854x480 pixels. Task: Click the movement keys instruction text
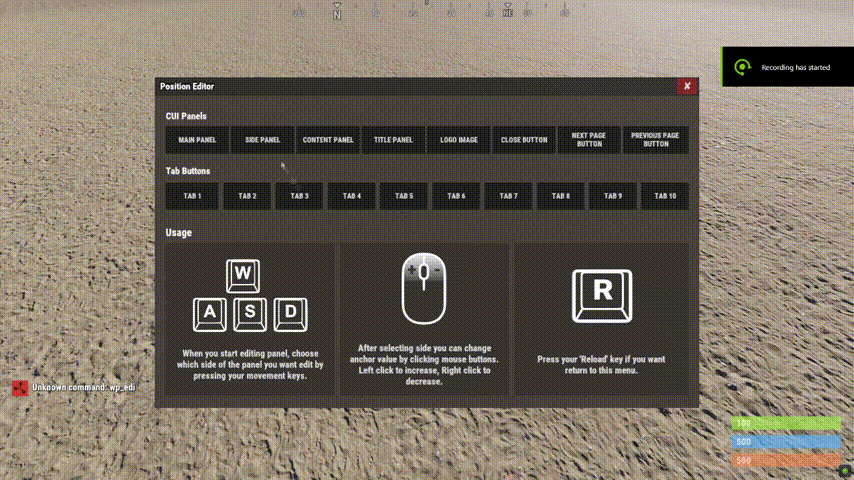250,364
